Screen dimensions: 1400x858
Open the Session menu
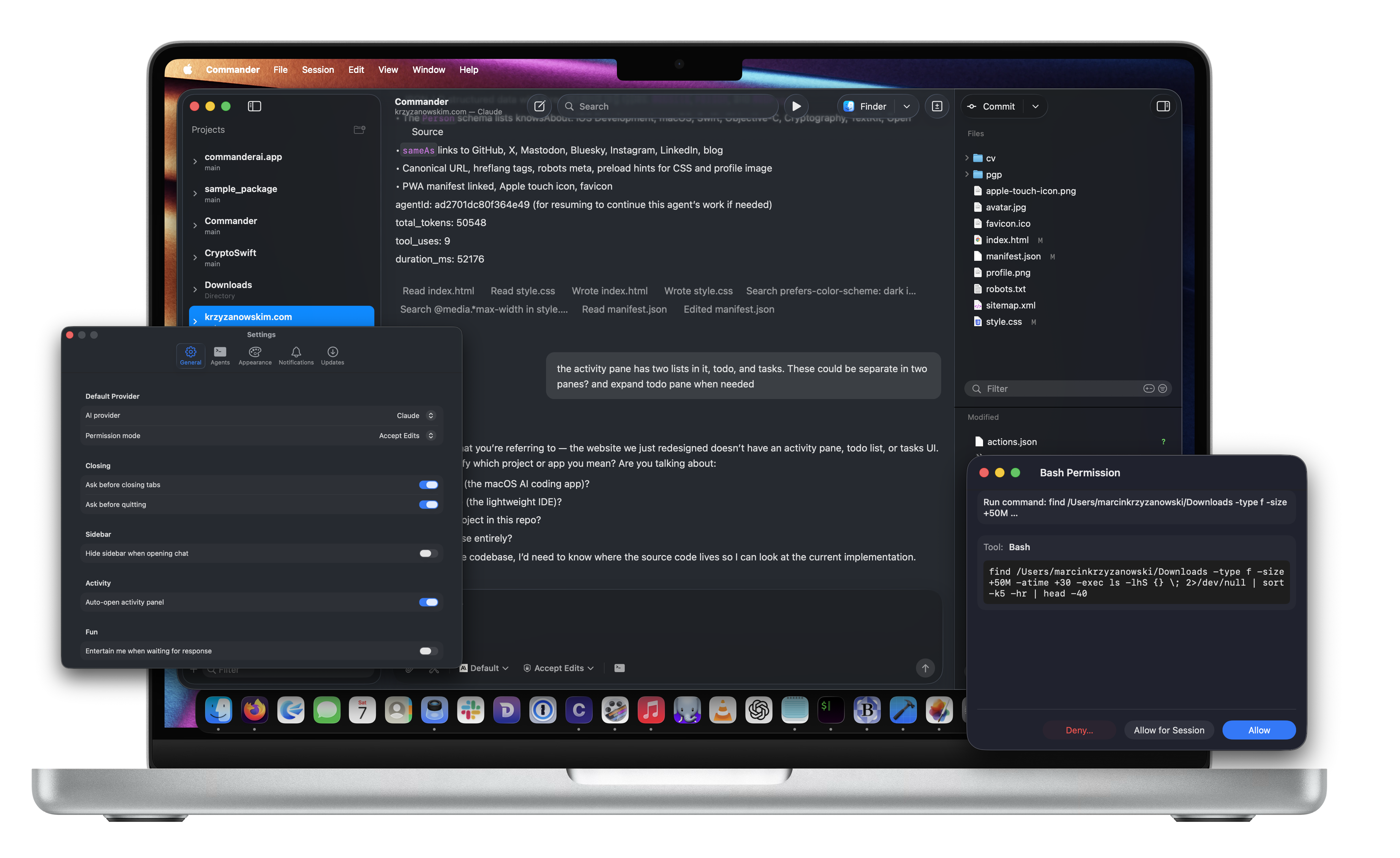click(x=317, y=69)
